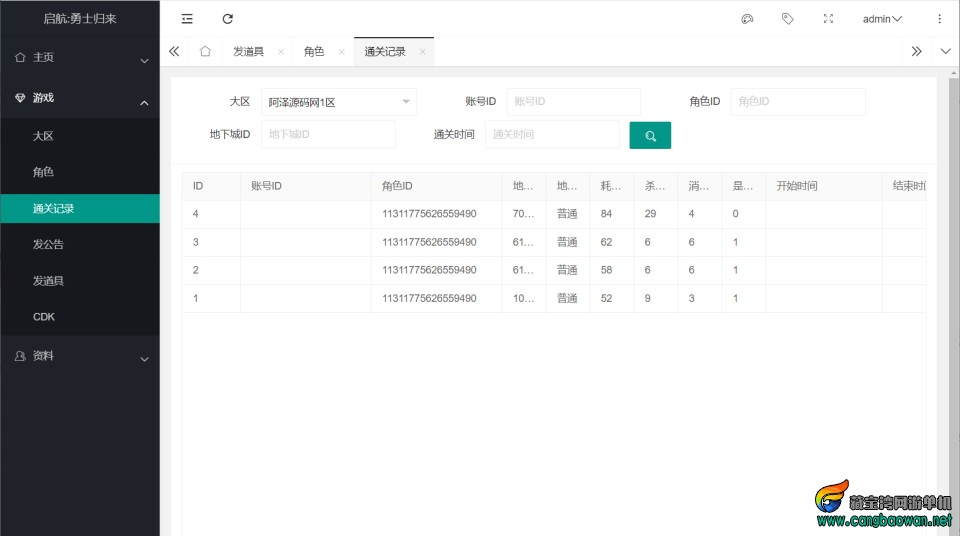Focus the 通关时间 input field
This screenshot has width=960, height=536.
tap(552, 134)
